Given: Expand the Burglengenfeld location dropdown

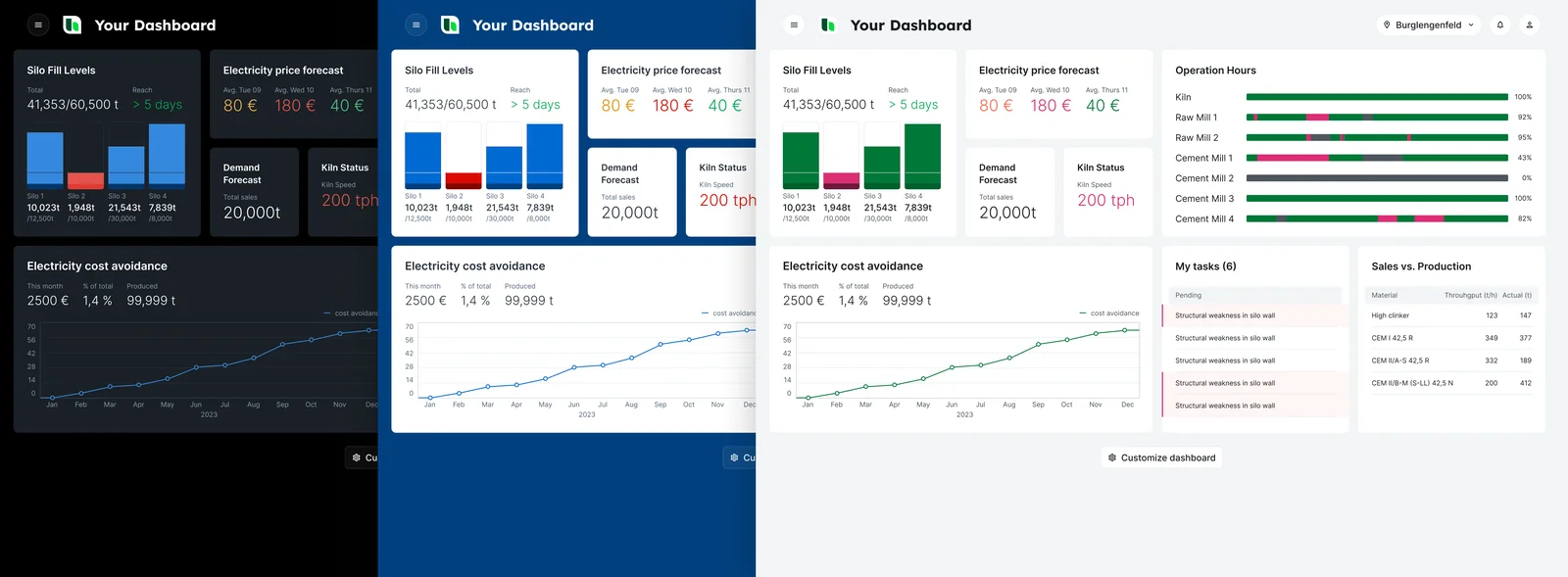Looking at the screenshot, I should click(x=1429, y=25).
